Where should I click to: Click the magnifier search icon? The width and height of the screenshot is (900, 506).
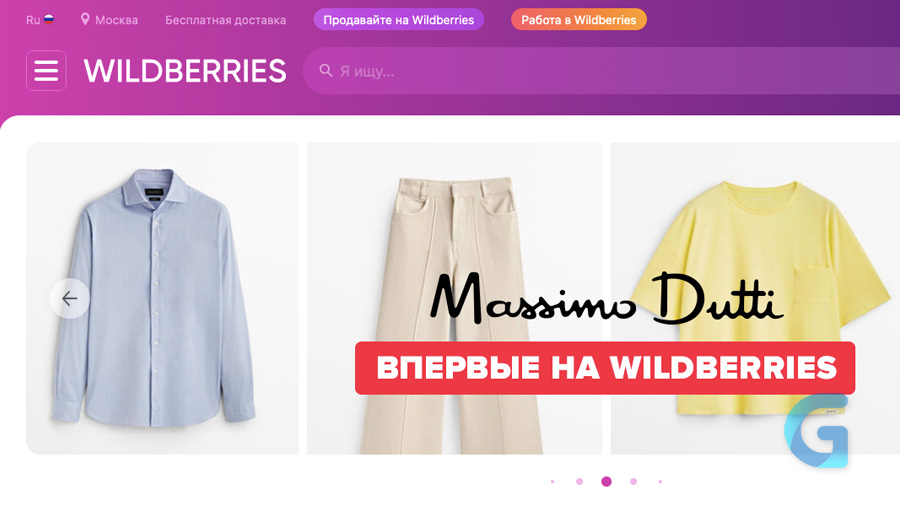325,71
